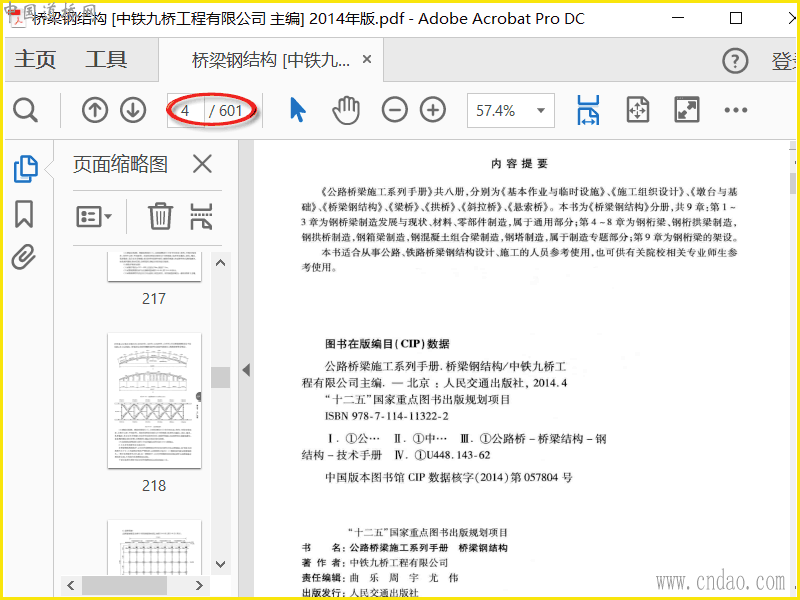Open the bookmarks panel icon
The image size is (800, 600).
[24, 214]
